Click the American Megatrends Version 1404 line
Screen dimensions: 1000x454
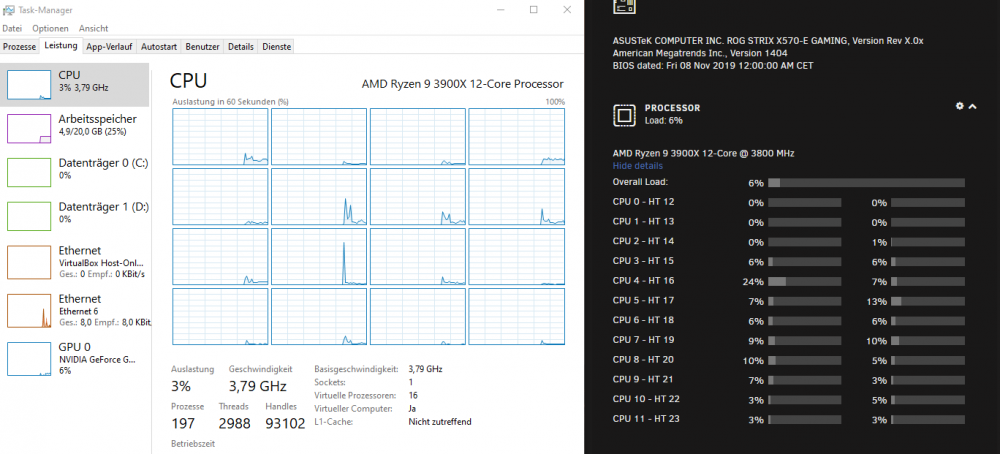(x=700, y=54)
